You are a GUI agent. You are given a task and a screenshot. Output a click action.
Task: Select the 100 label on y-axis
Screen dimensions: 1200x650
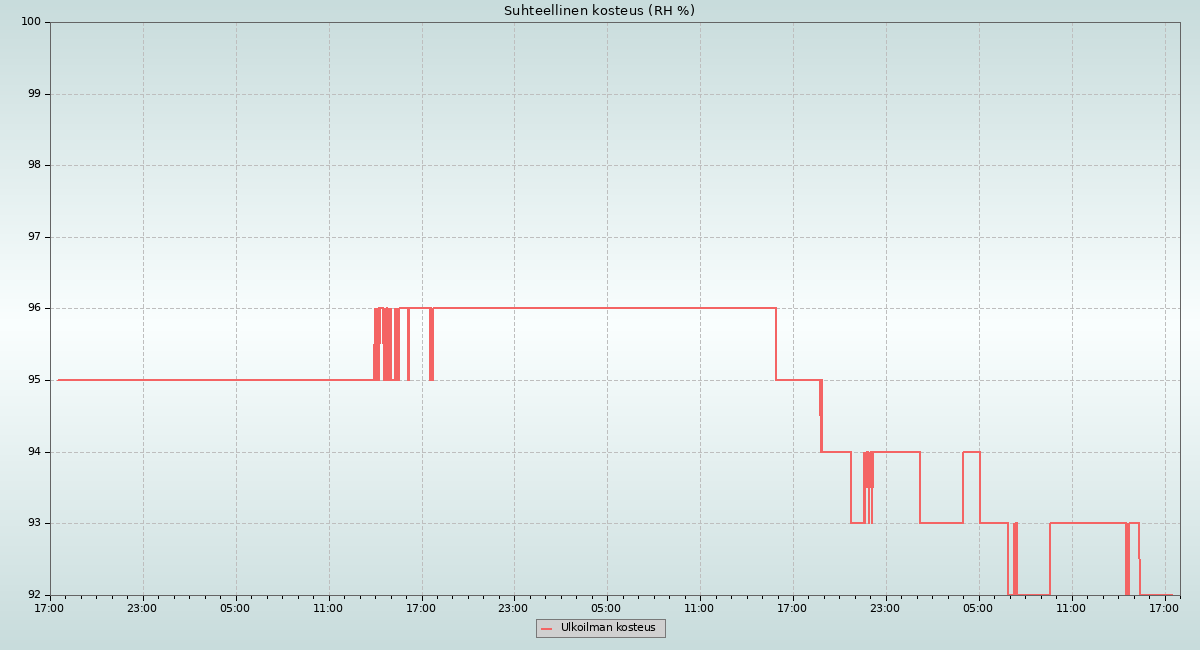31,22
